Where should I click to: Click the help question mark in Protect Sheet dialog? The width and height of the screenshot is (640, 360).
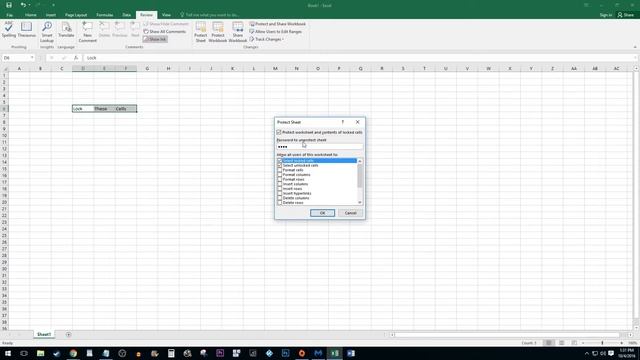click(x=342, y=122)
